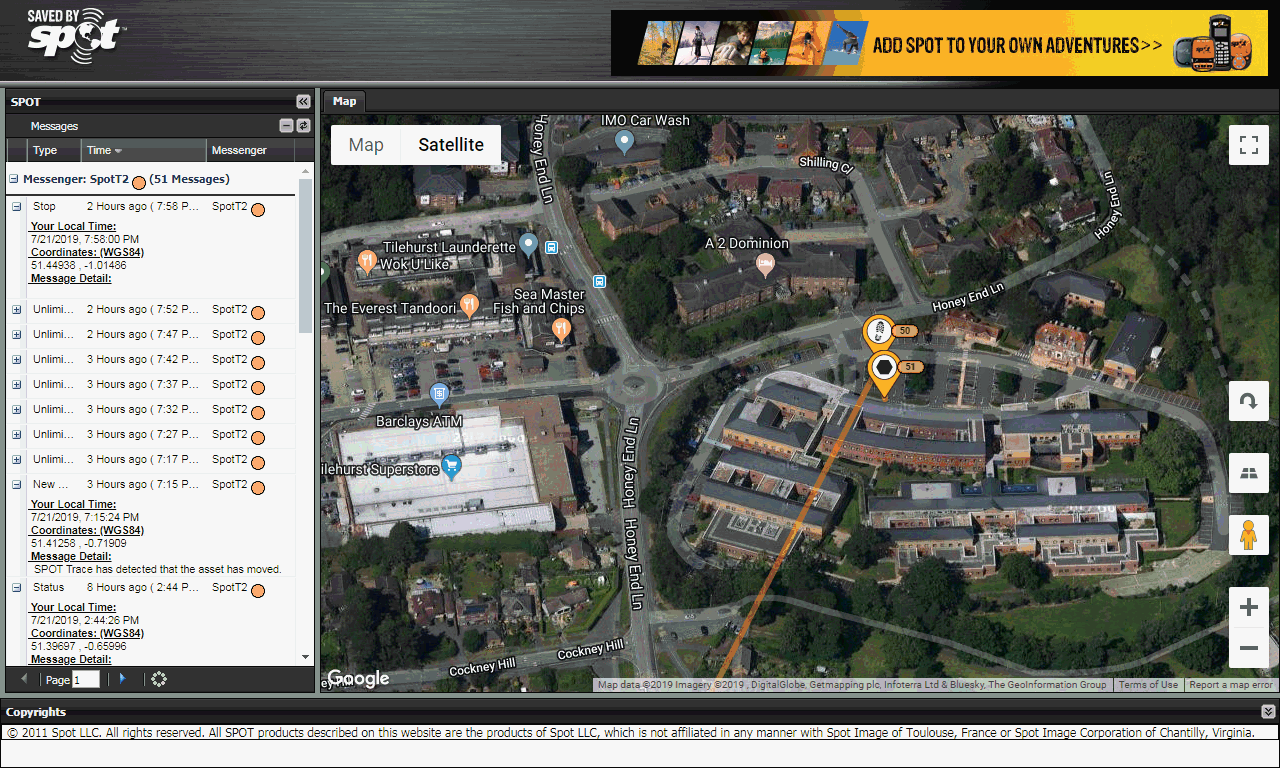Image resolution: width=1280 pixels, height=768 pixels.
Task: Zoom out on the map
Action: [1248, 648]
